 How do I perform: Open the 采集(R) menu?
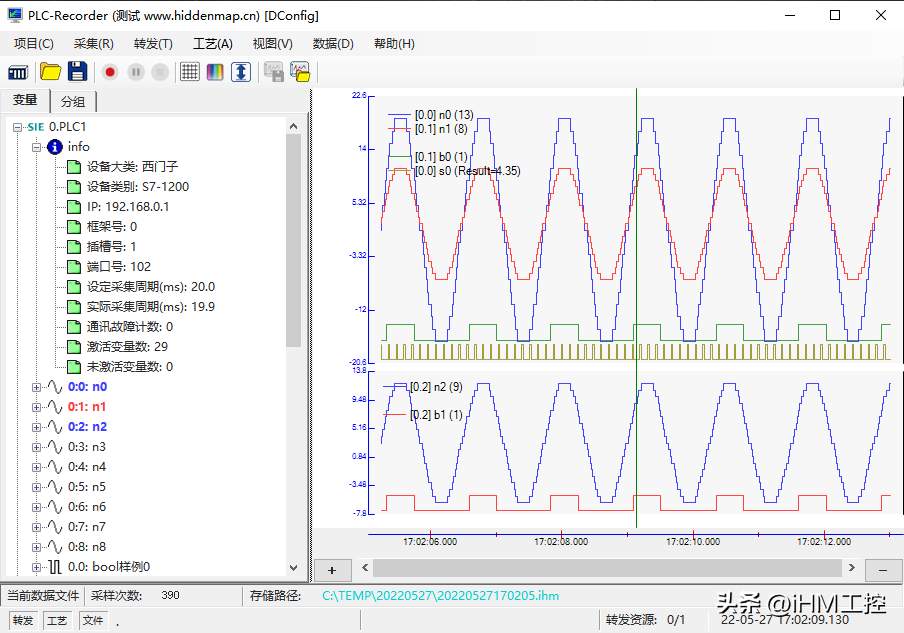(93, 44)
